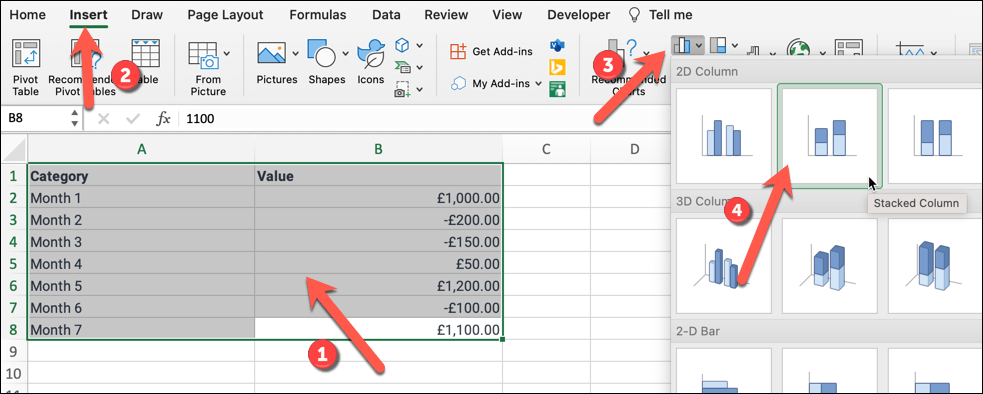Expand the Shapes dropdown arrow
The width and height of the screenshot is (983, 394).
coord(345,53)
